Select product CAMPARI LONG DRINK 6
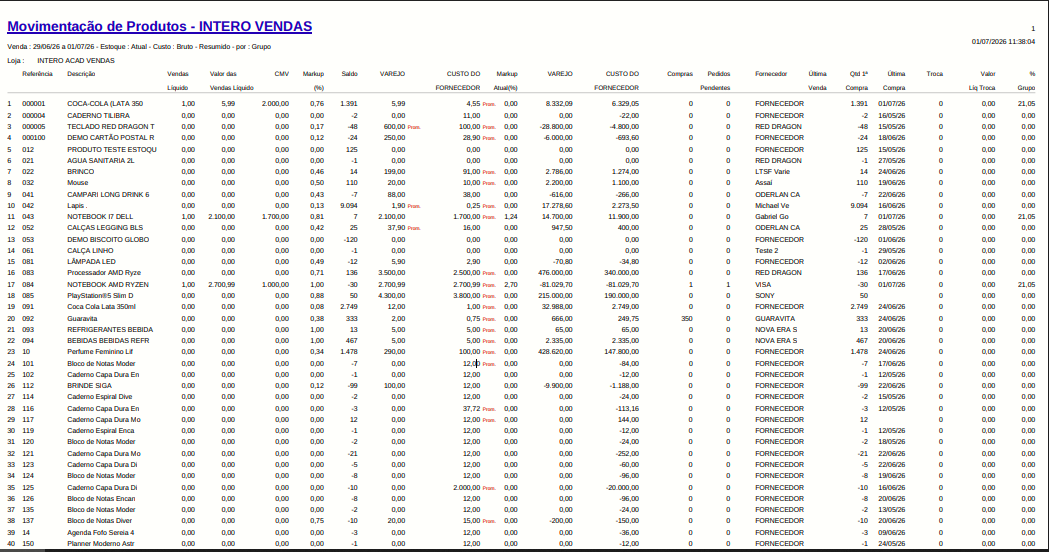 108,195
